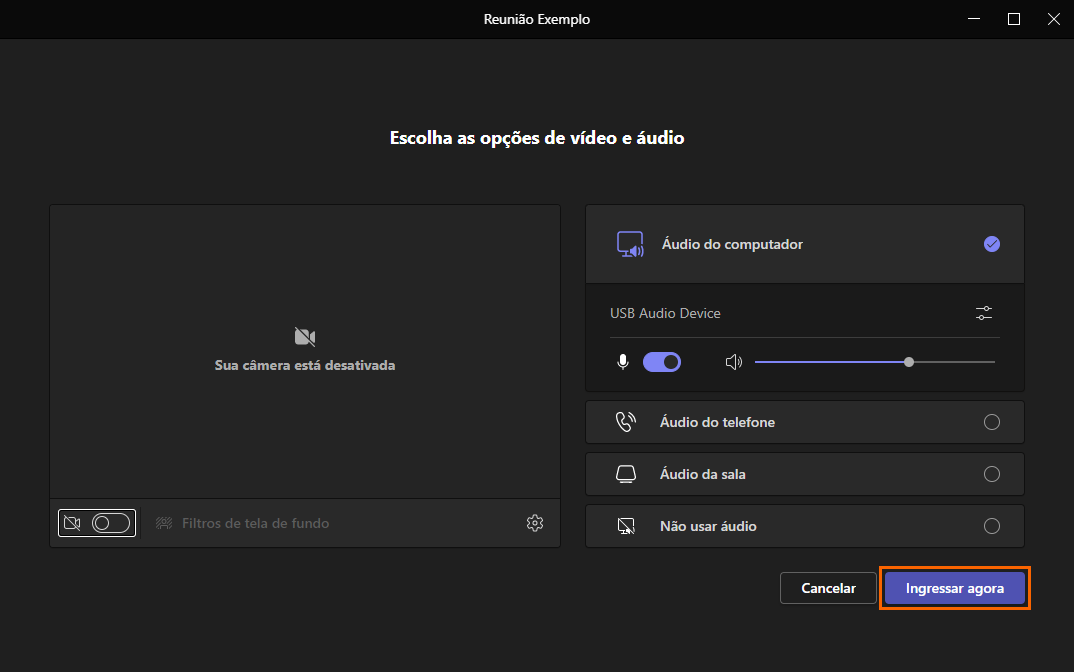
Task: Click the microphone icon
Action: point(623,362)
